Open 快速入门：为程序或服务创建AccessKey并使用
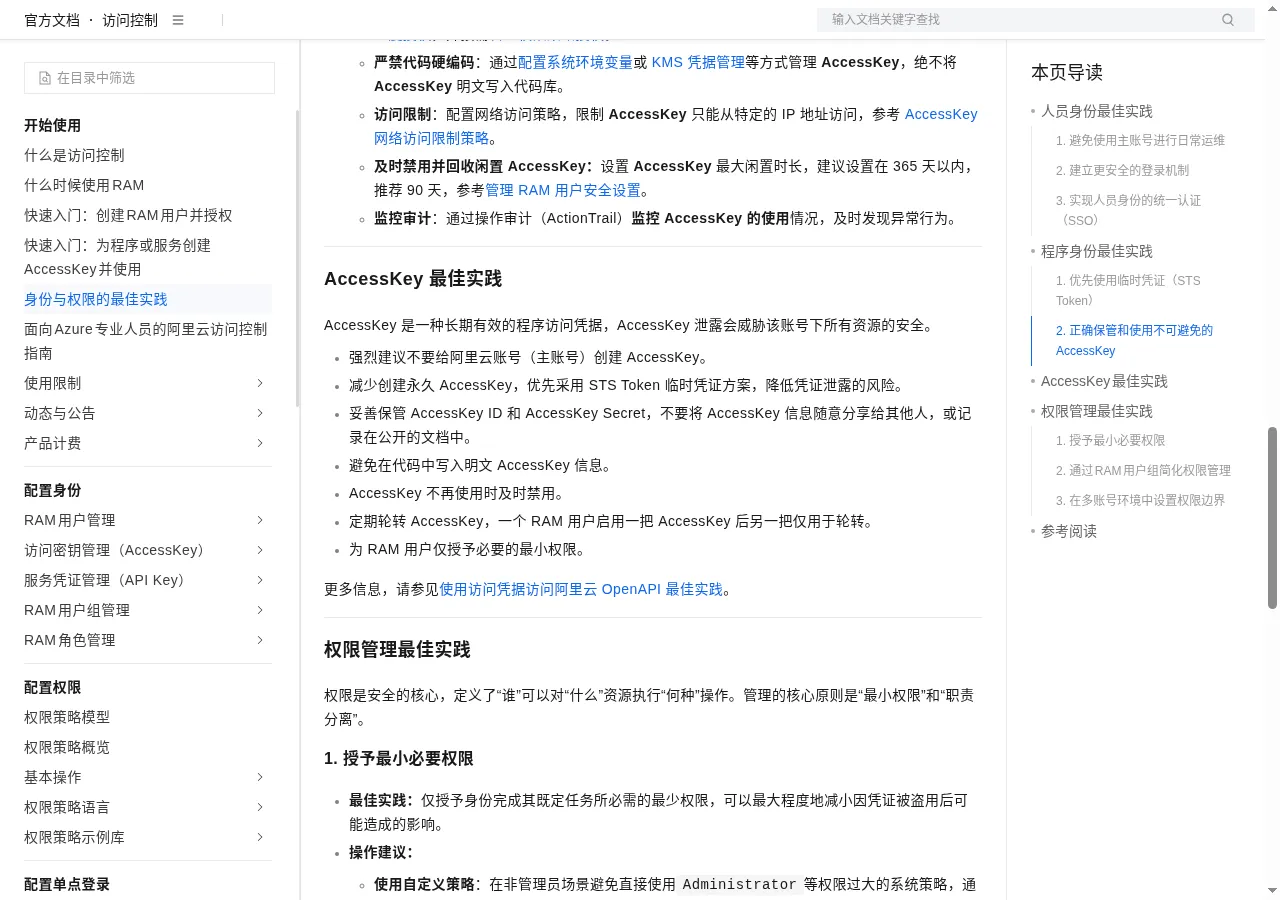The width and height of the screenshot is (1280, 900). point(118,257)
